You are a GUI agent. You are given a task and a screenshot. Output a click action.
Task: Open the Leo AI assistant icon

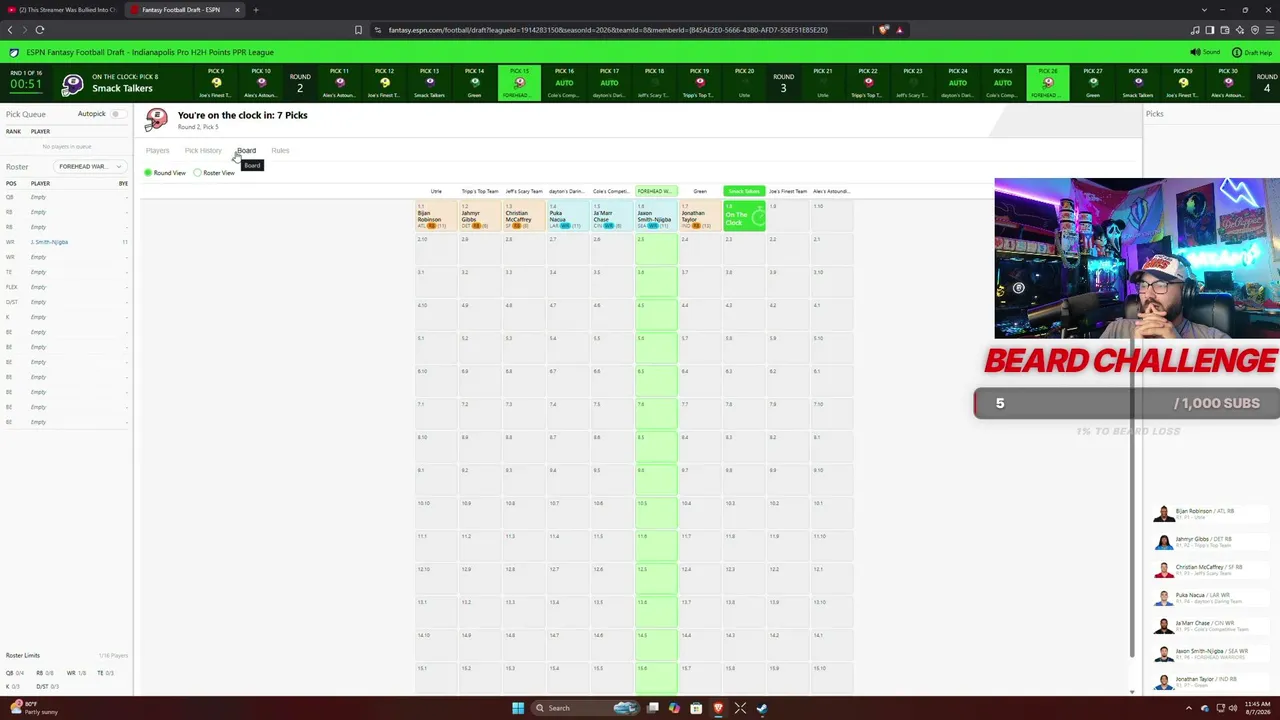tap(1239, 30)
